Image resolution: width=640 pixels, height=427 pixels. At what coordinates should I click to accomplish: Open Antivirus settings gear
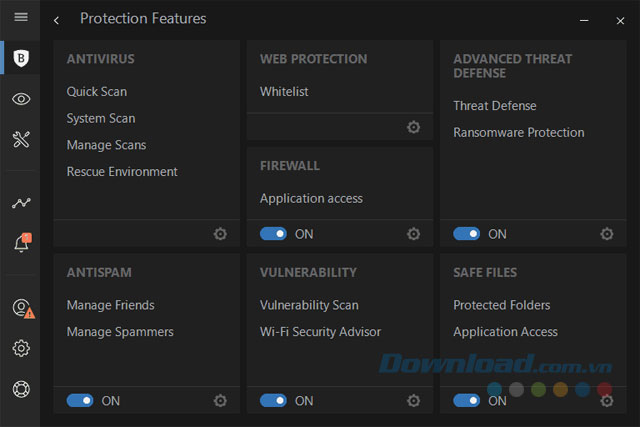coord(220,234)
